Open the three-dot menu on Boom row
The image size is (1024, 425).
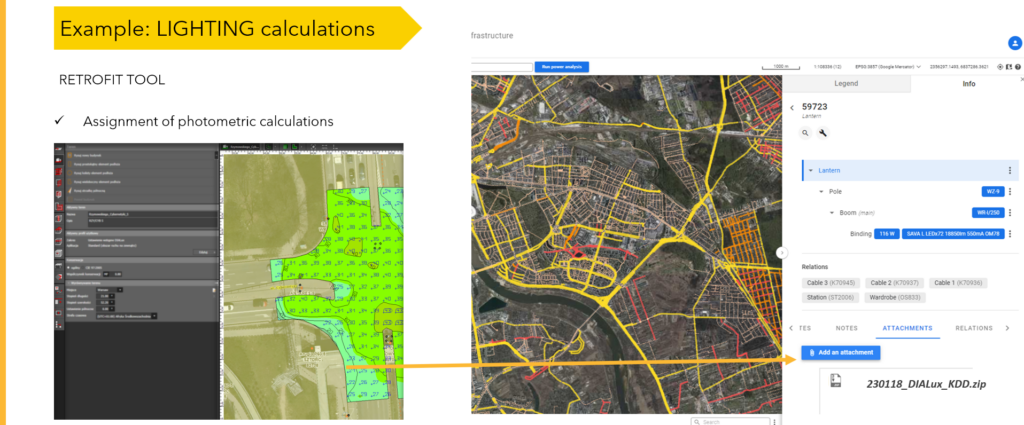coord(1010,213)
